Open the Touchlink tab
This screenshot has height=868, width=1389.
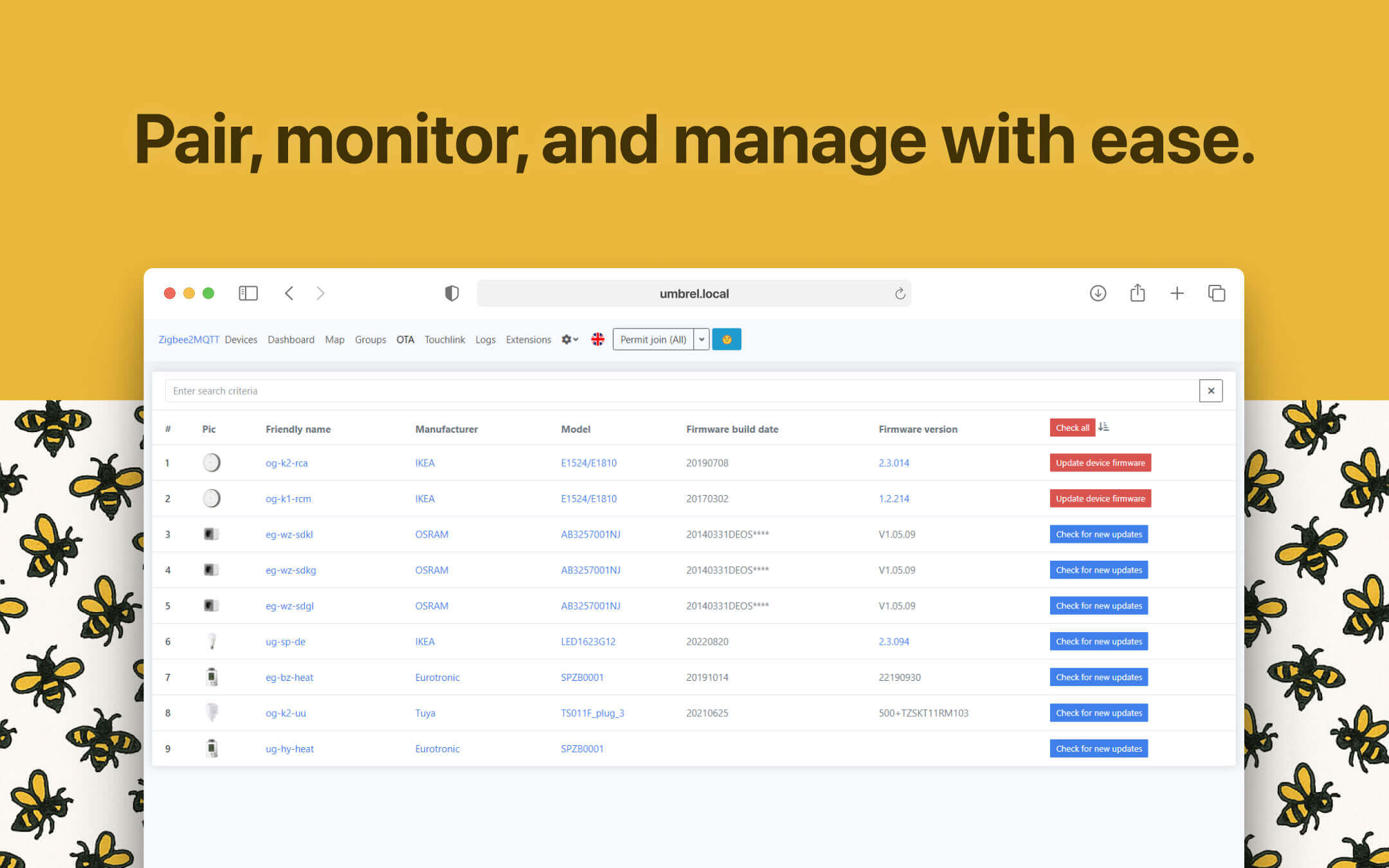[444, 339]
